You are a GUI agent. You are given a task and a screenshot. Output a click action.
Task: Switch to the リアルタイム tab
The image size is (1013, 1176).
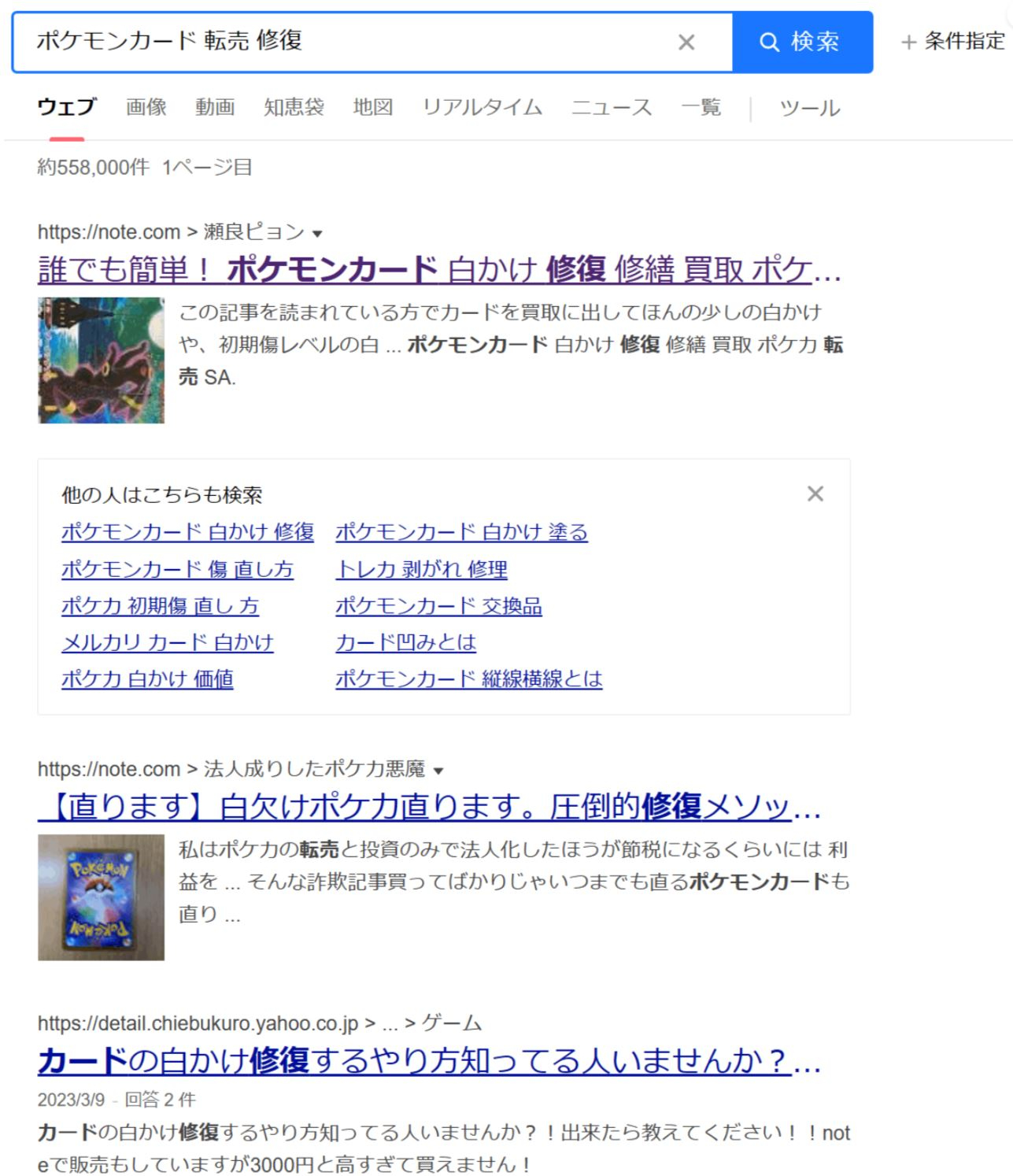(x=482, y=107)
